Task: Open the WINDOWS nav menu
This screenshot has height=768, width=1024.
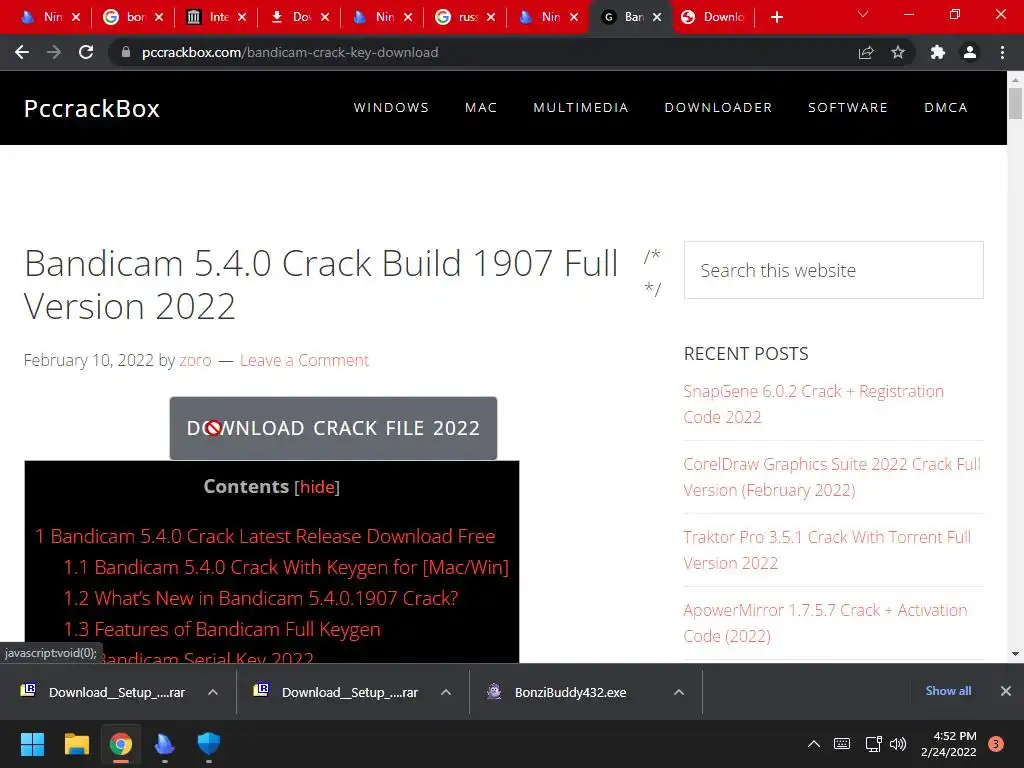Action: point(391,108)
